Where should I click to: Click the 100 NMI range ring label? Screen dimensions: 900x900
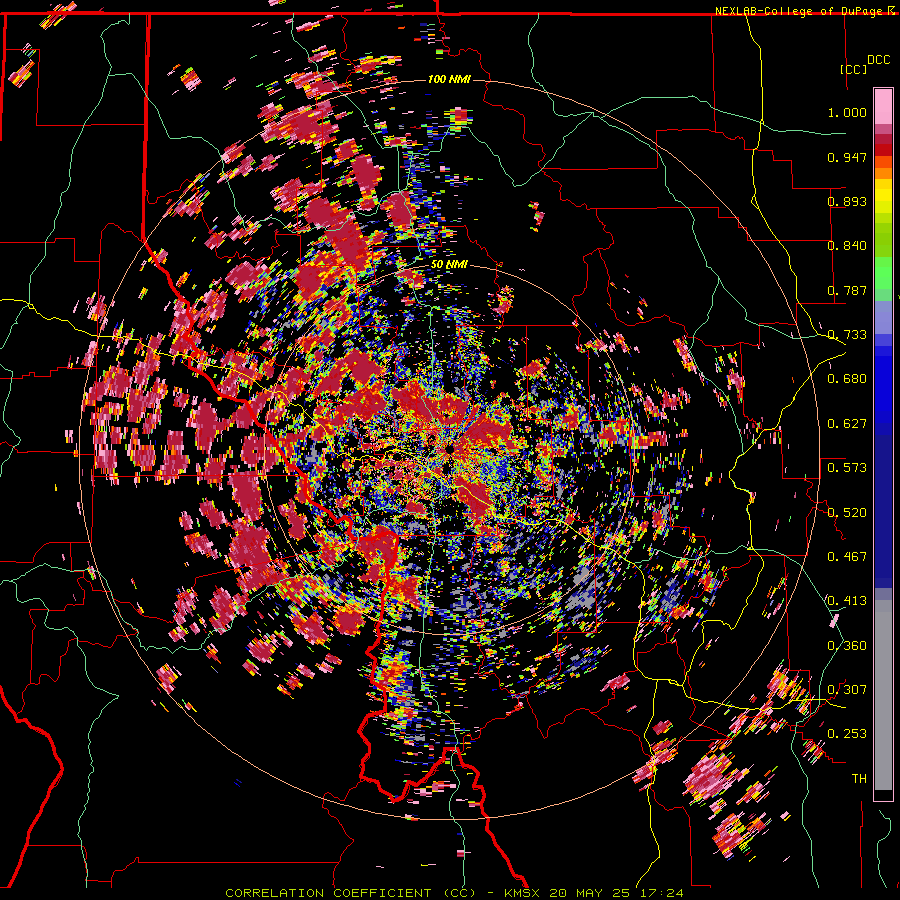coord(449,79)
